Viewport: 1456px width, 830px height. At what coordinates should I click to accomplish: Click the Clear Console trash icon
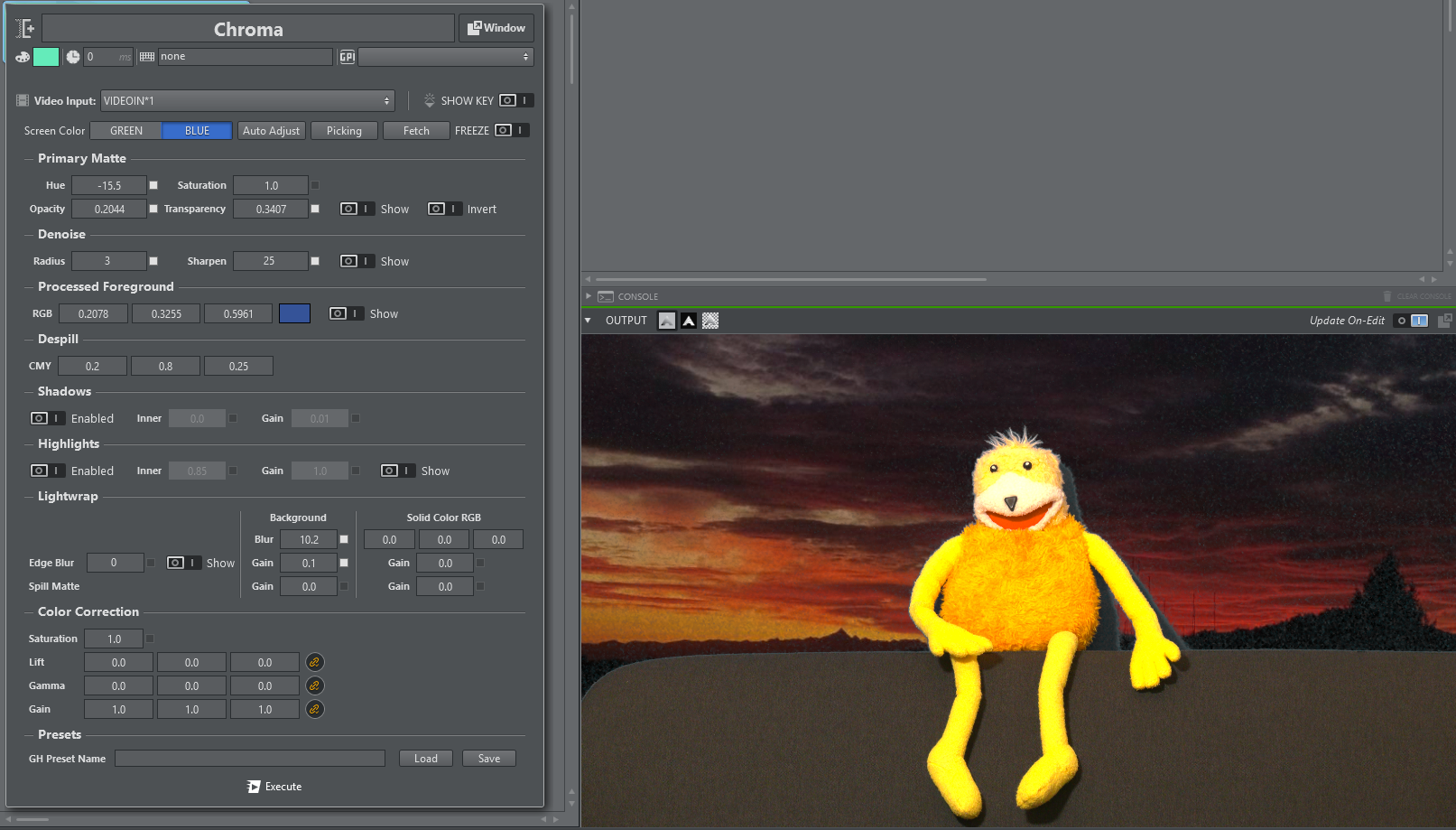tap(1387, 296)
